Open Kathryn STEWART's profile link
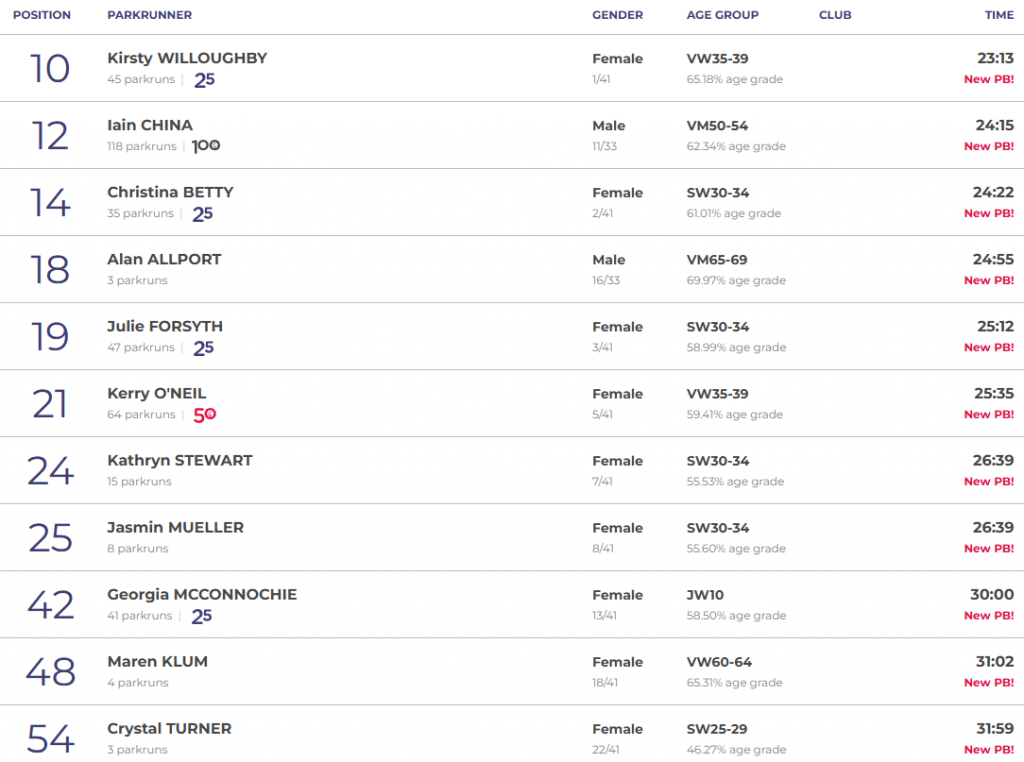 pyautogui.click(x=180, y=460)
